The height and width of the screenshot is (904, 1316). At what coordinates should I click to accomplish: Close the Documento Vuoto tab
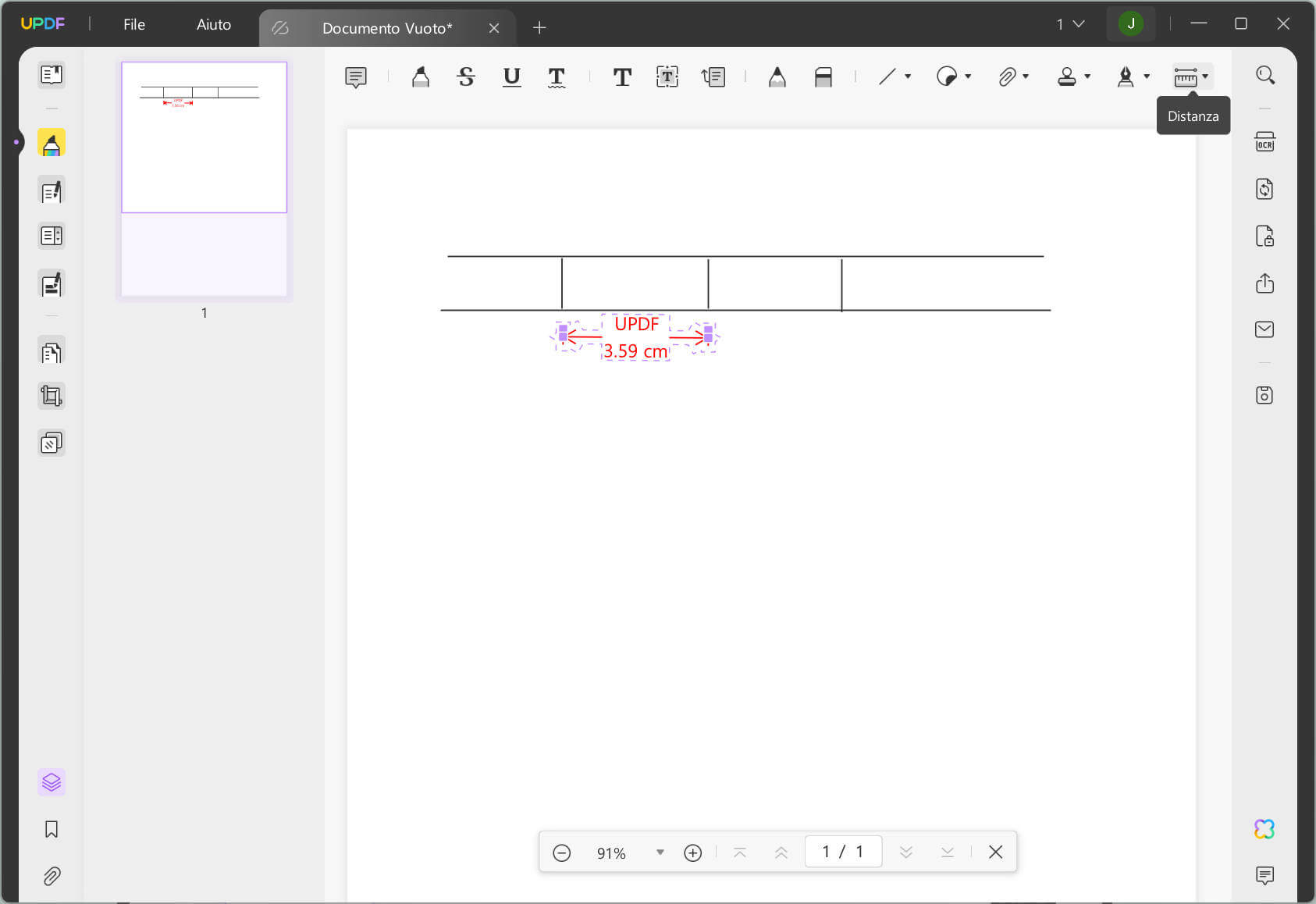point(494,28)
